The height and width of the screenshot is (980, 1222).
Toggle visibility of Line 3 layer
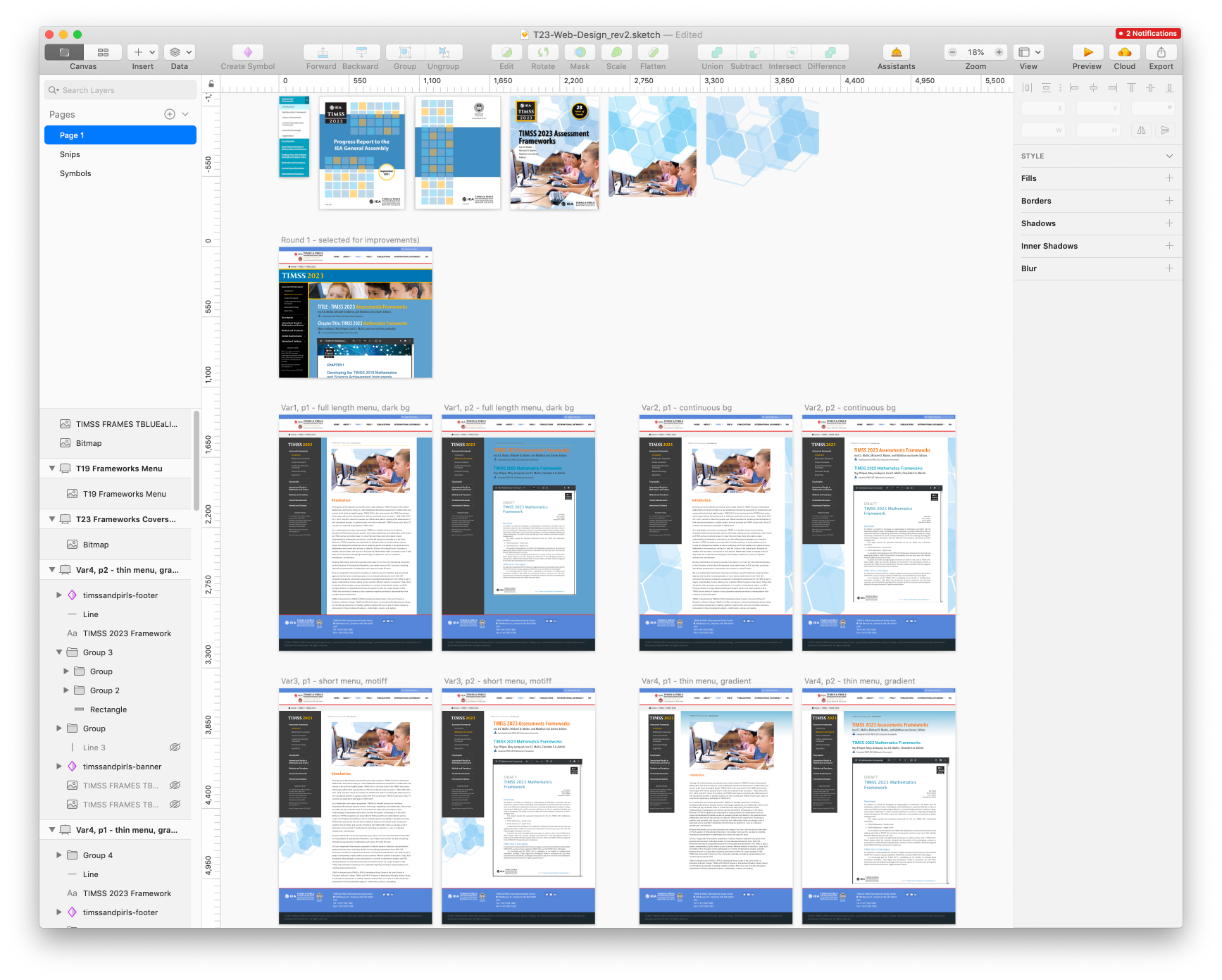point(175,748)
